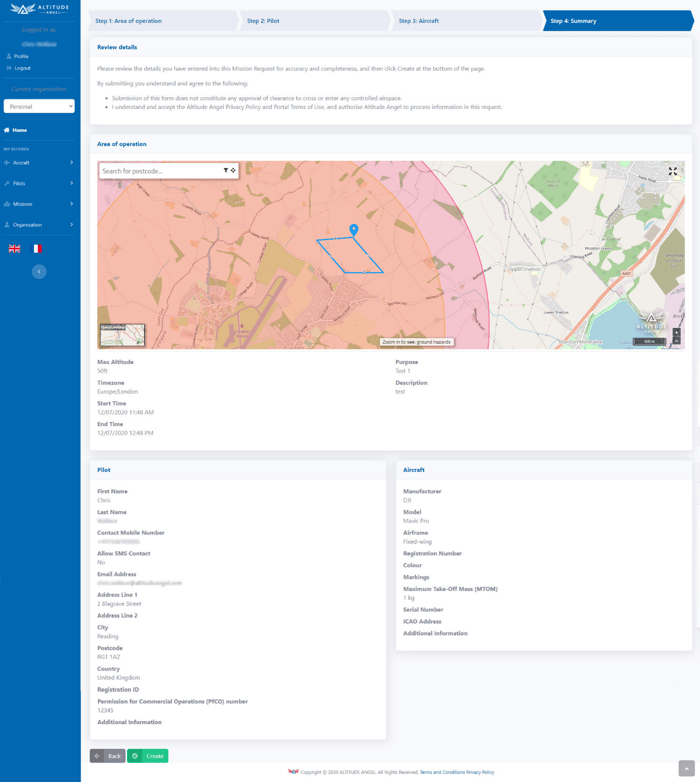Image resolution: width=700 pixels, height=782 pixels.
Task: Go to Home in the sidebar
Action: pyautogui.click(x=19, y=130)
